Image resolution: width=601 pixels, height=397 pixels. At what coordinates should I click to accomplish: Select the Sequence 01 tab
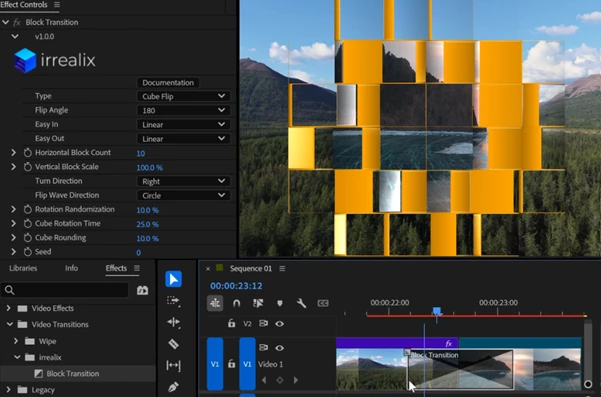click(x=251, y=269)
